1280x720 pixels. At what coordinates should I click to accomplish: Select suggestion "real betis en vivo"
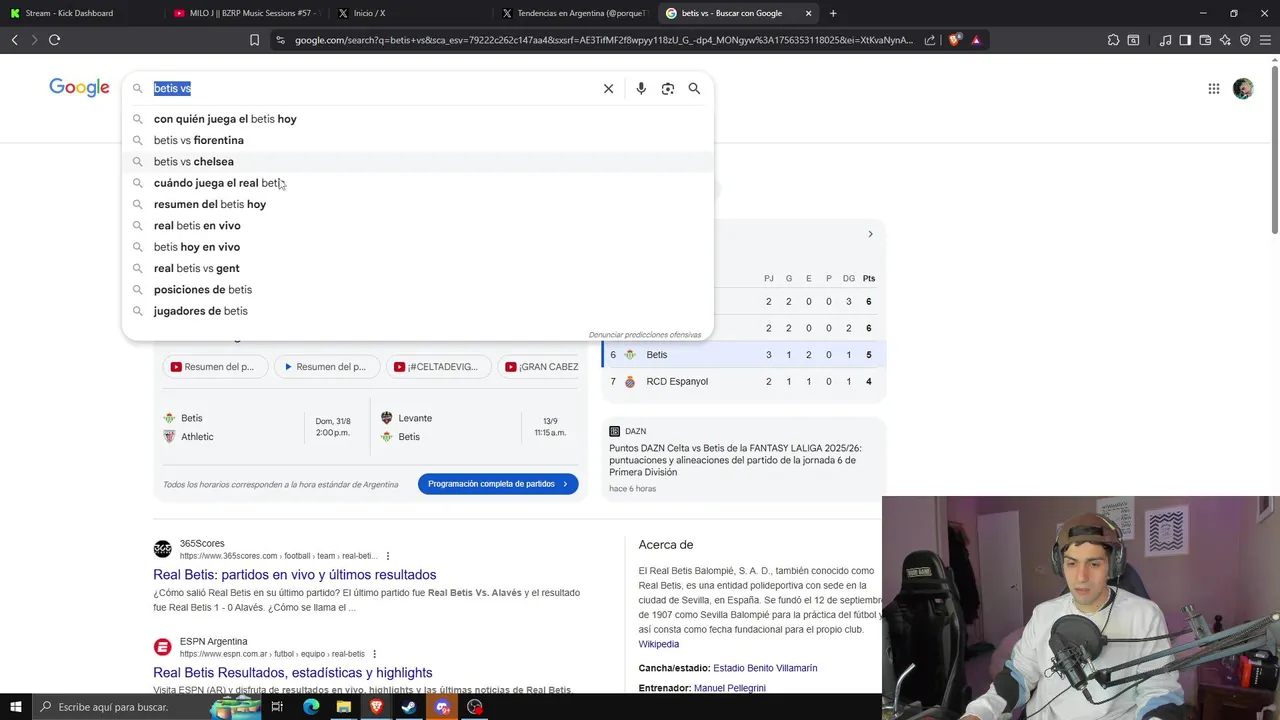418,226
